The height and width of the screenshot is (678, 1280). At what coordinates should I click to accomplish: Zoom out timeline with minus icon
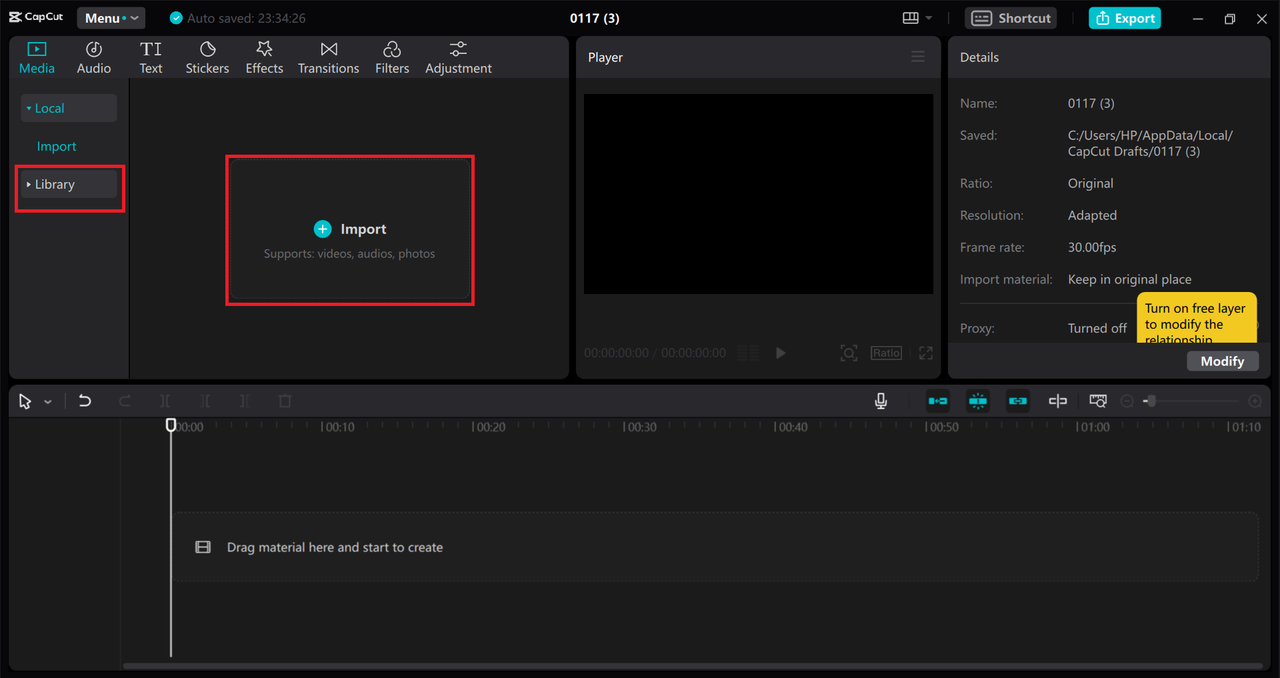click(1127, 401)
